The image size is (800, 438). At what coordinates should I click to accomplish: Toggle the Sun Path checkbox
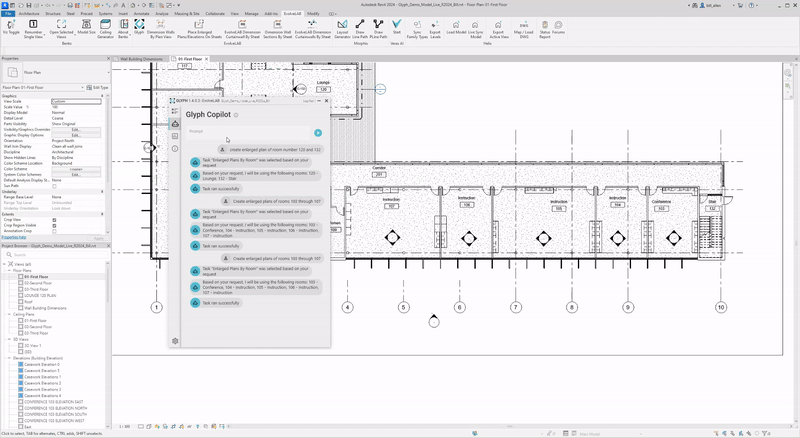click(54, 185)
